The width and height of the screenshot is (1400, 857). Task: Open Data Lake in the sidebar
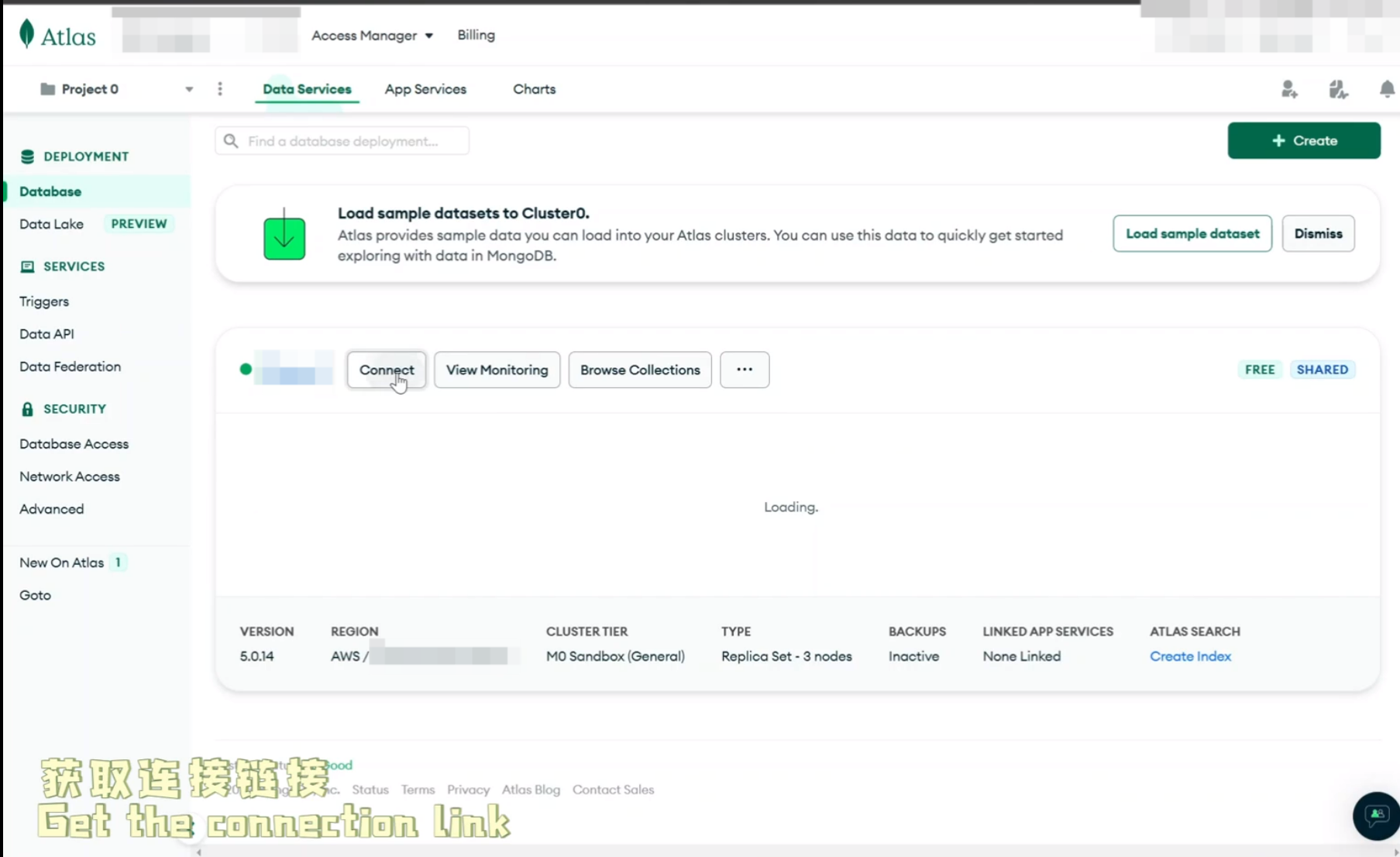51,224
